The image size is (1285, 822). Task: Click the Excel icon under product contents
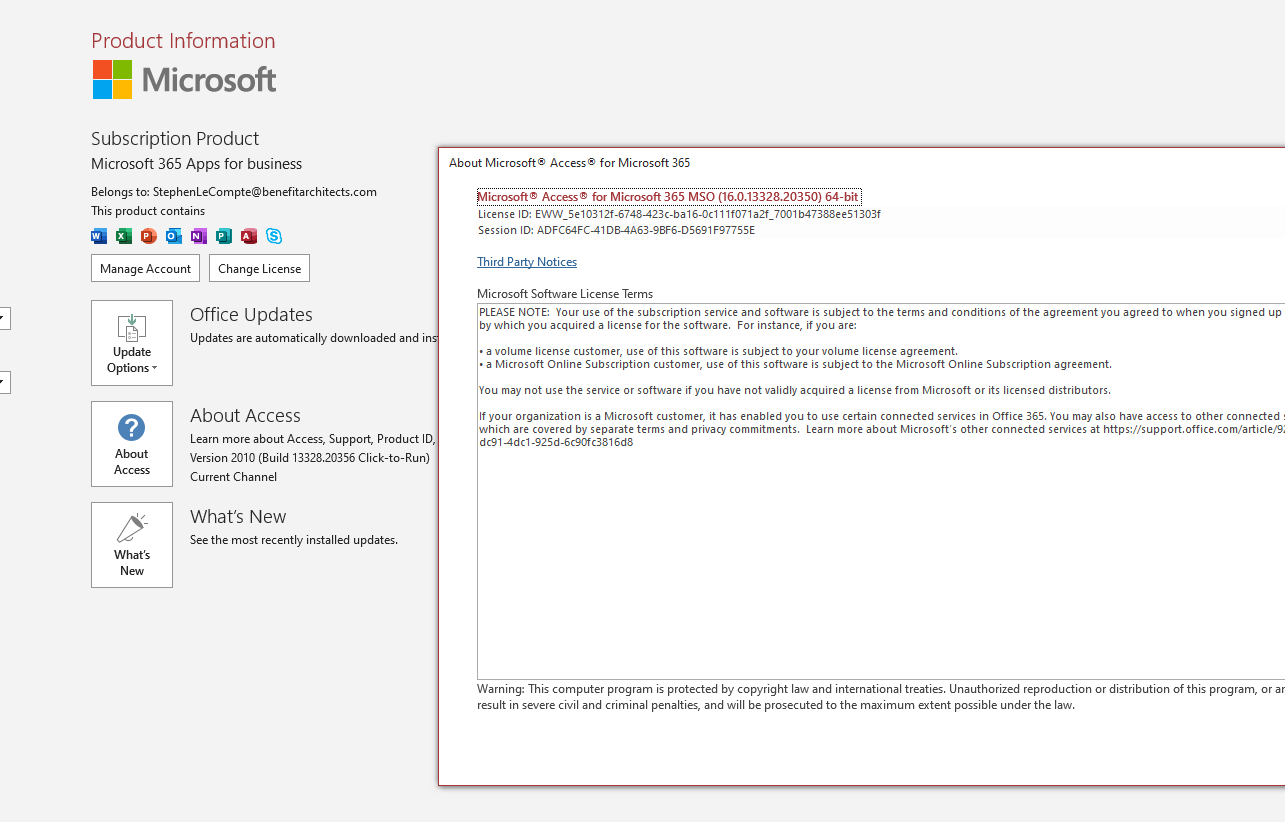coord(124,236)
